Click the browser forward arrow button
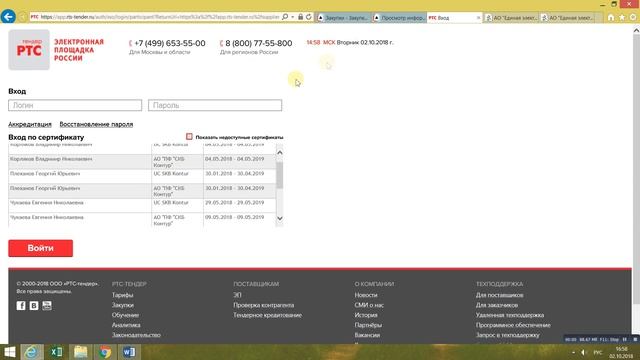The image size is (640, 360). (x=23, y=17)
